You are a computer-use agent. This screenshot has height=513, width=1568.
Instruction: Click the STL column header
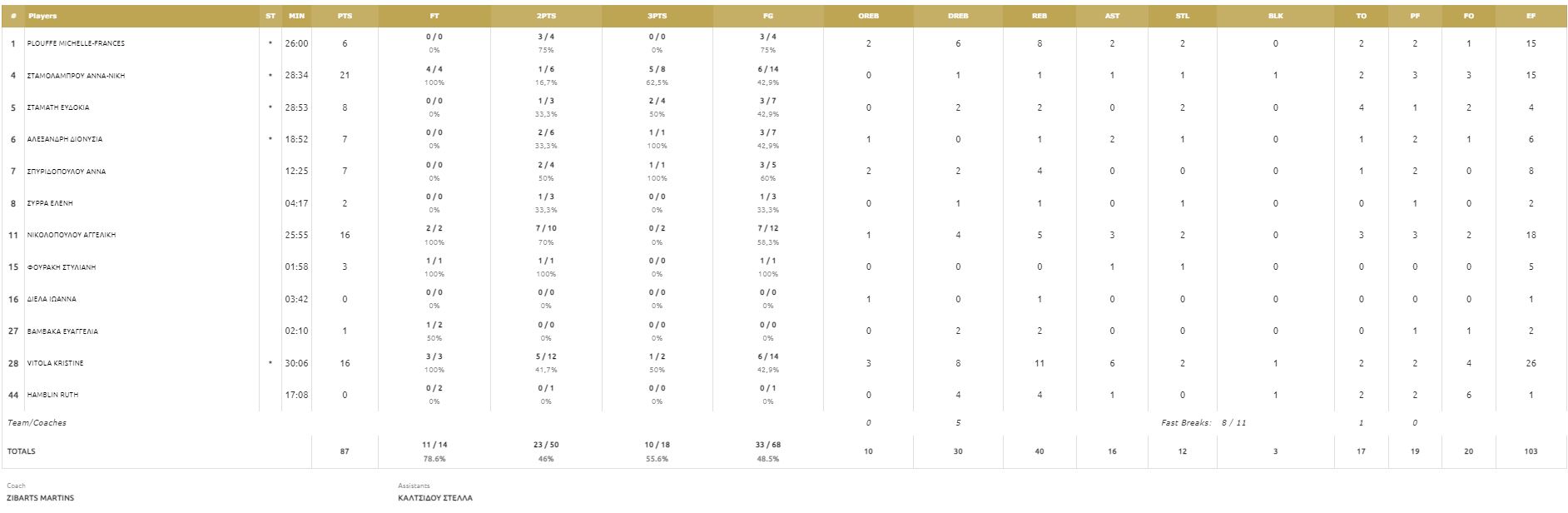1182,16
